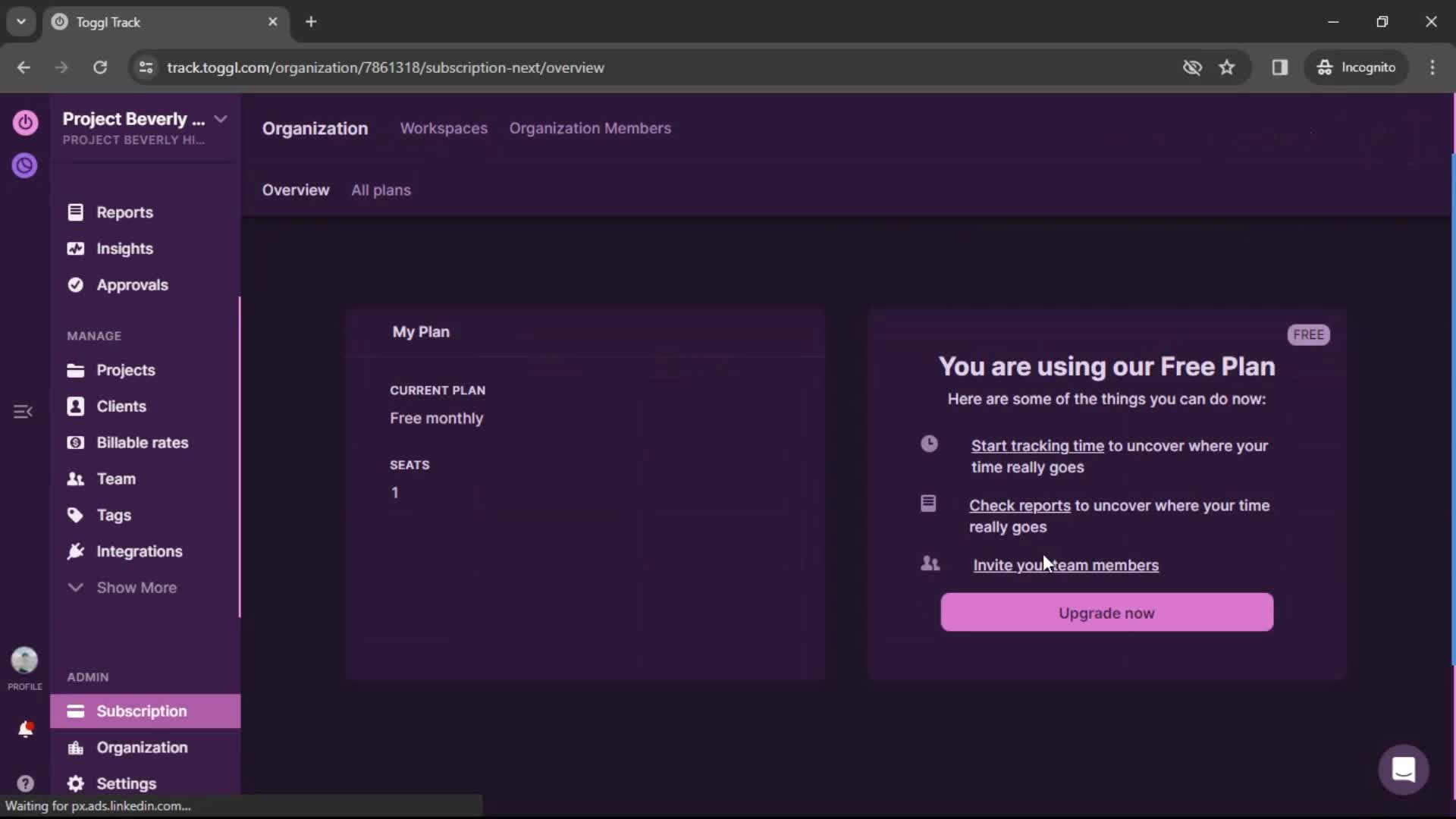Click Start tracking time link

1037,445
